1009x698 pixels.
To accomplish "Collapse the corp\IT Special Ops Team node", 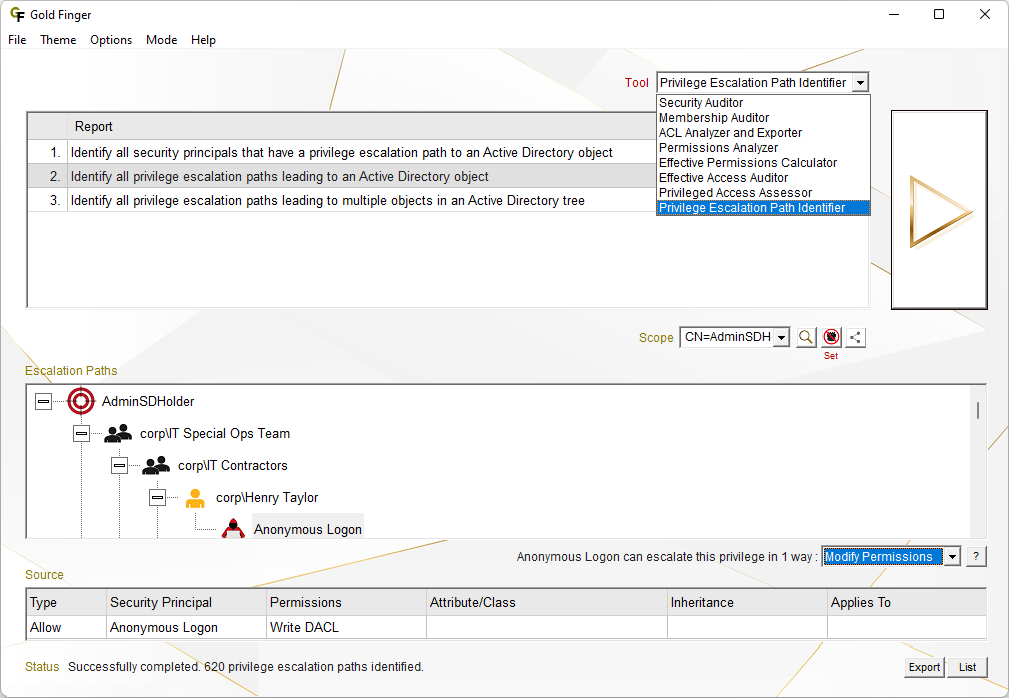I will pyautogui.click(x=81, y=434).
